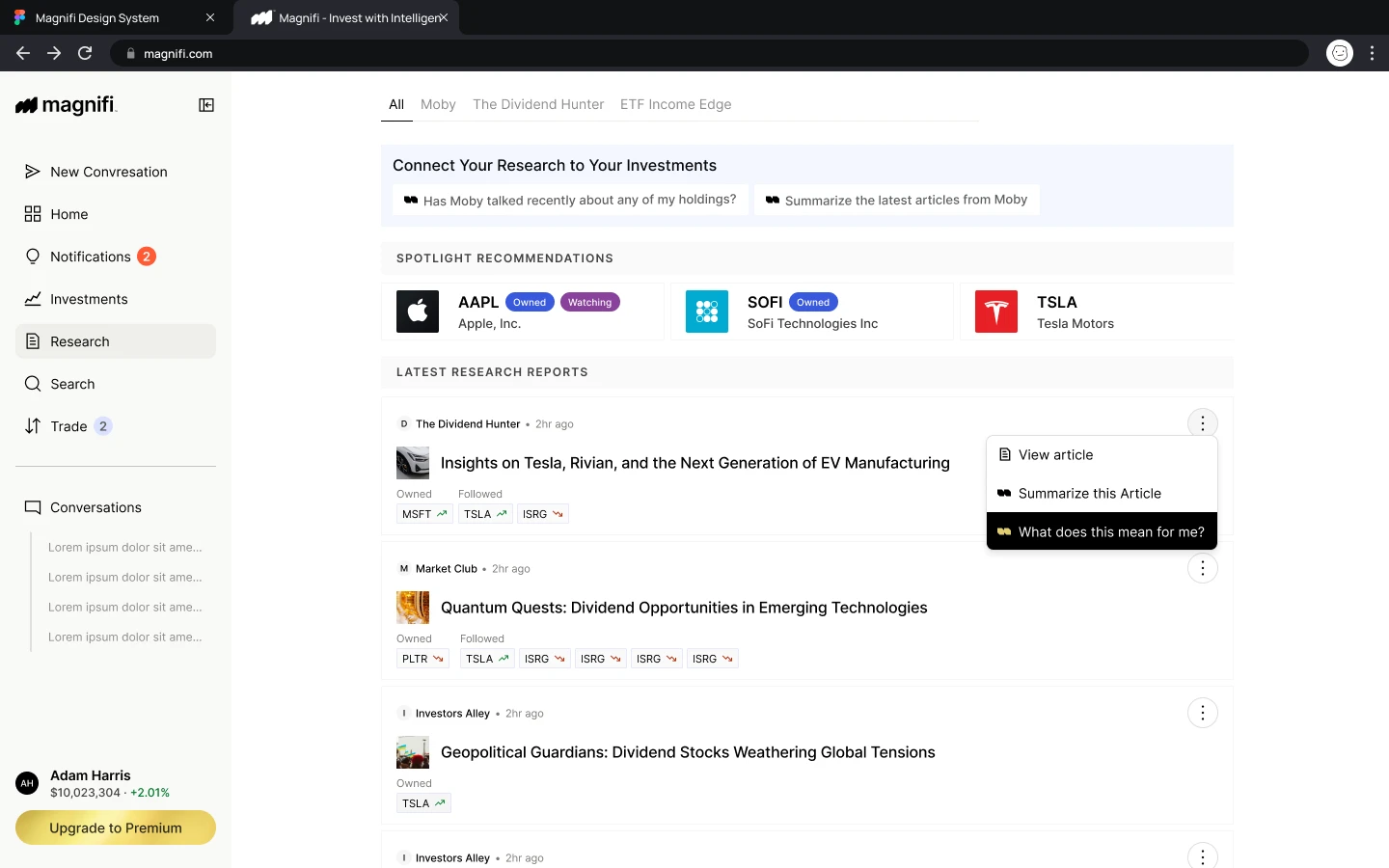Open the Home page
The image size is (1389, 868).
point(116,214)
